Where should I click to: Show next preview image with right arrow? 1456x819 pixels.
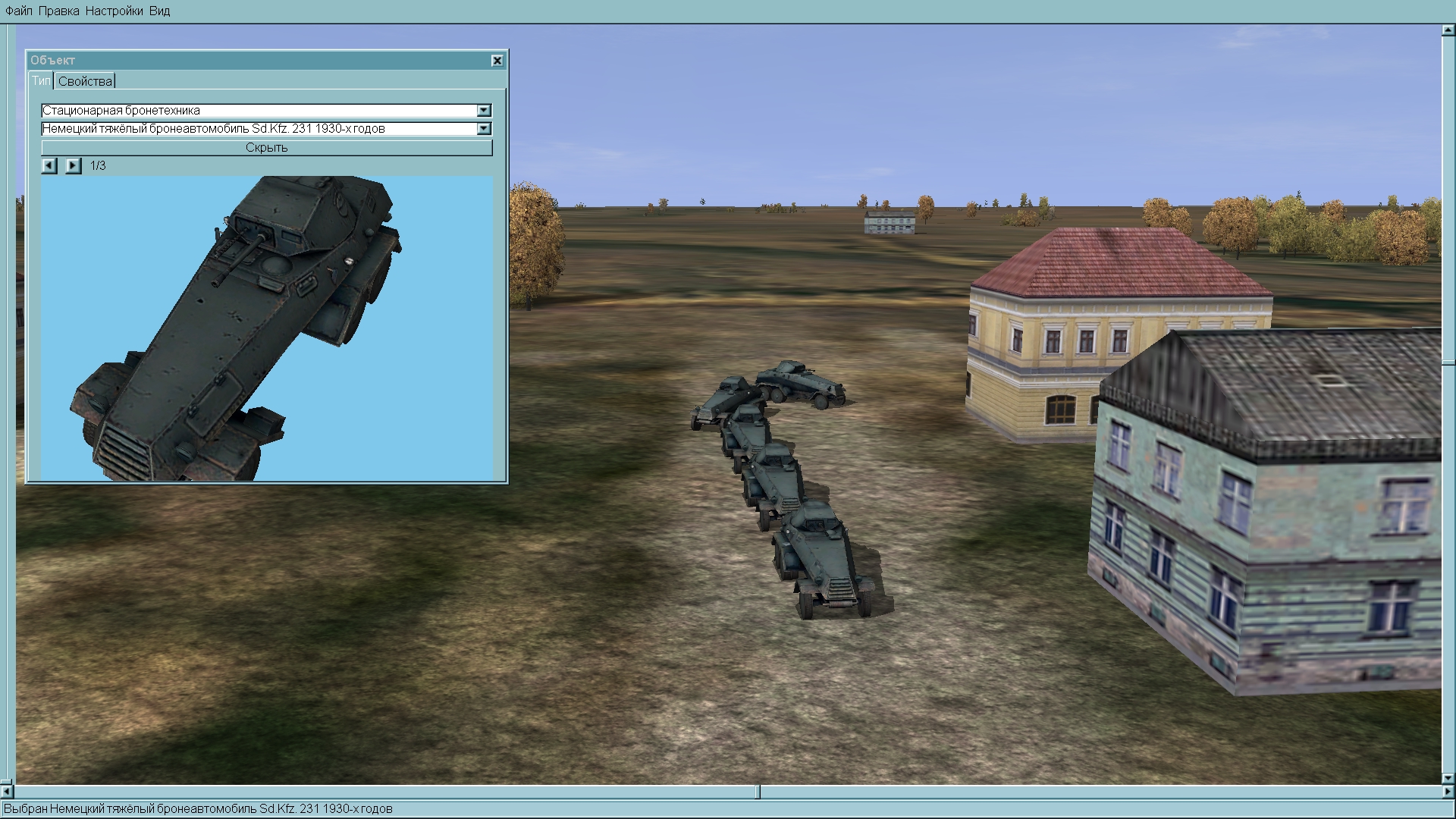[x=73, y=165]
